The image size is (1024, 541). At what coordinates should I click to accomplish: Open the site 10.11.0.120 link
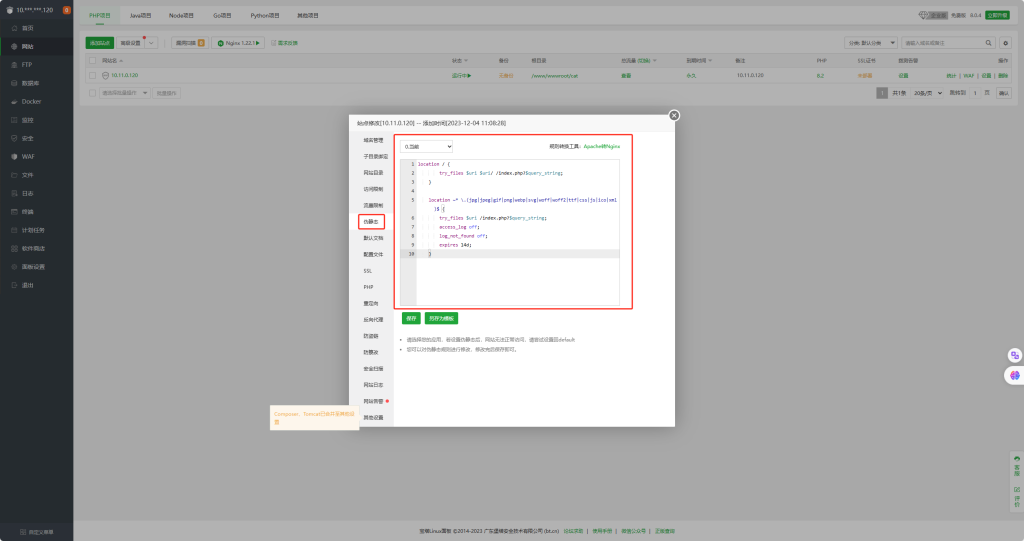click(x=124, y=75)
